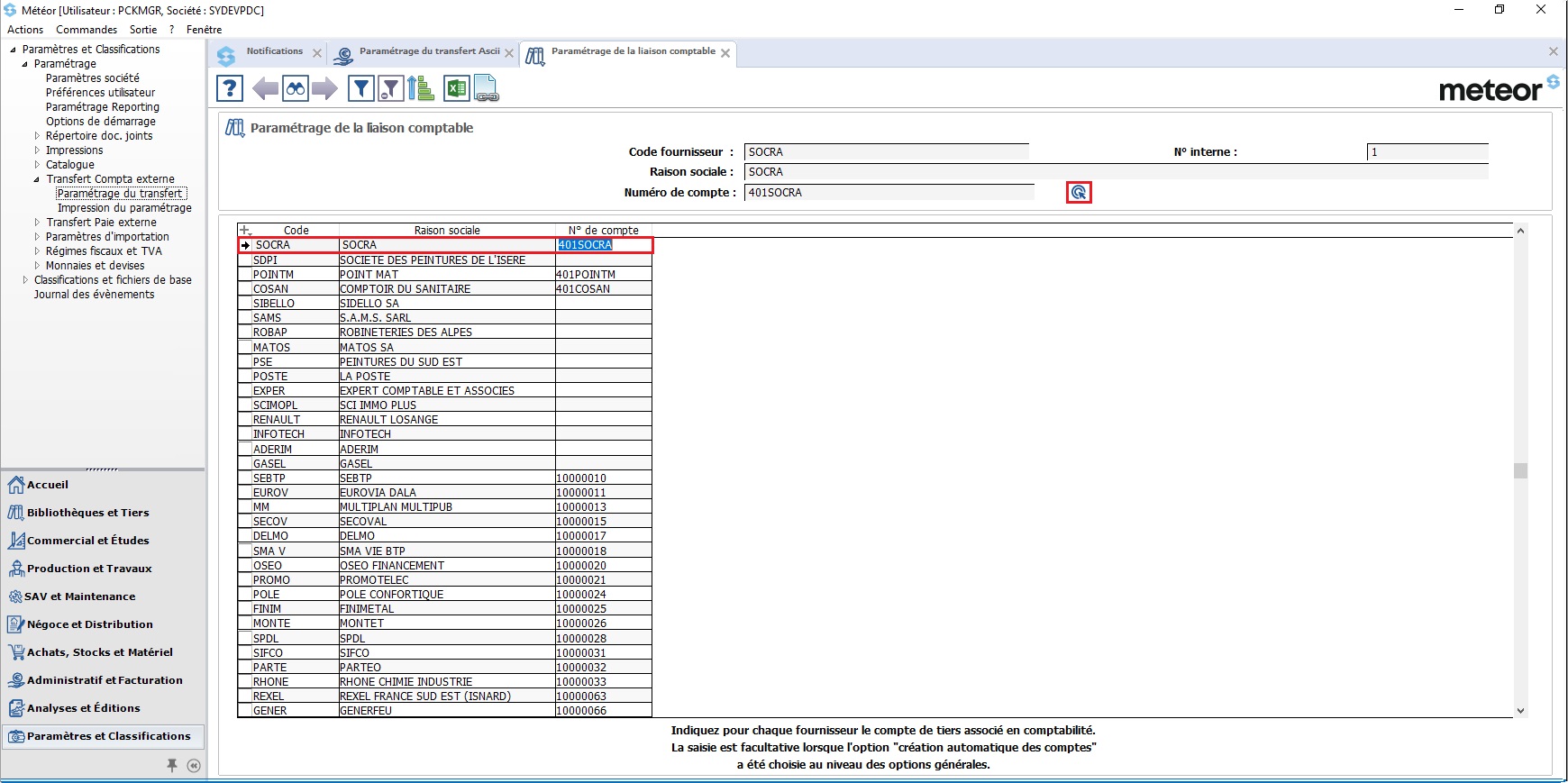Screen dimensions: 1568x783
Task: Expand Paramètres d'importation node
Action: (x=37, y=237)
